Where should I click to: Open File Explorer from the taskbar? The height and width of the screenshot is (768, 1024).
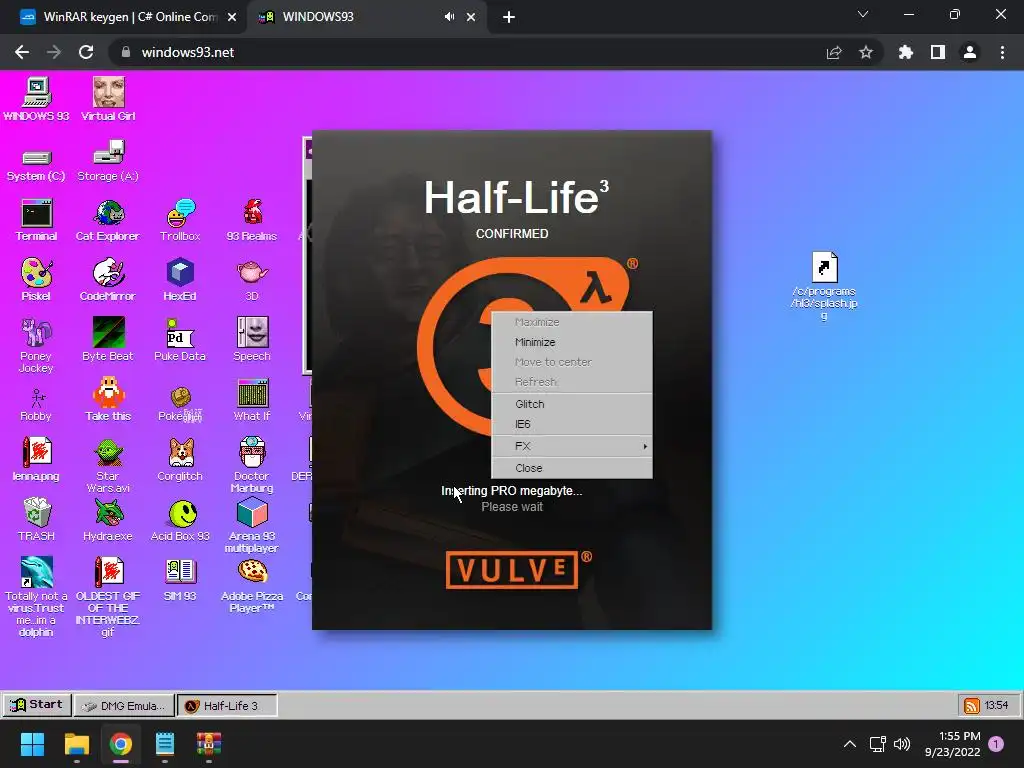pyautogui.click(x=76, y=744)
